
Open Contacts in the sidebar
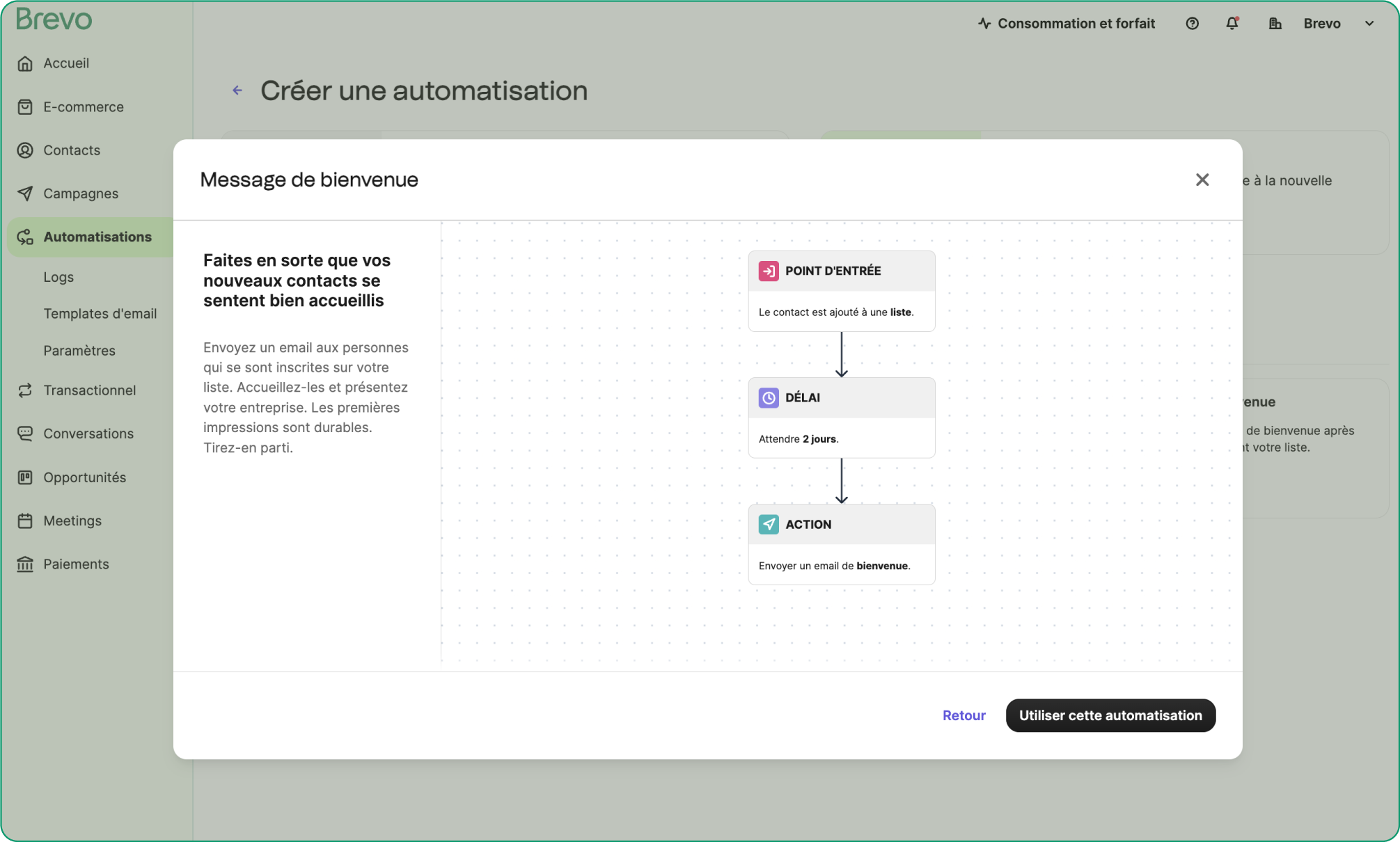tap(71, 150)
